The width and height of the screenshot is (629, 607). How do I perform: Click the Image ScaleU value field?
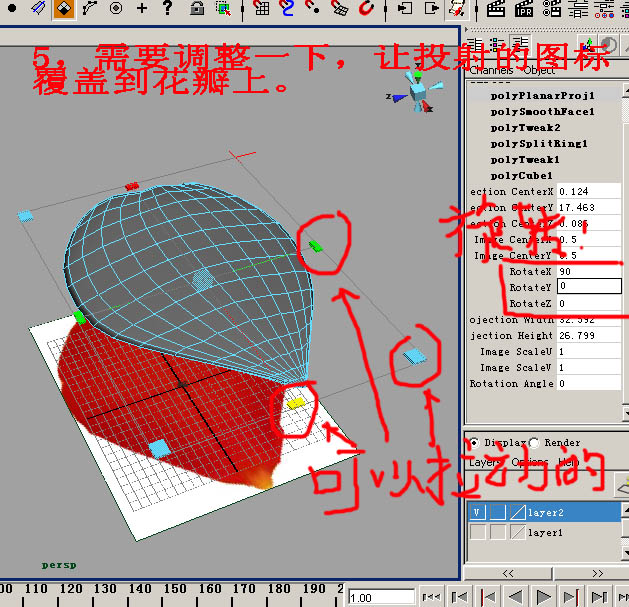(x=589, y=351)
